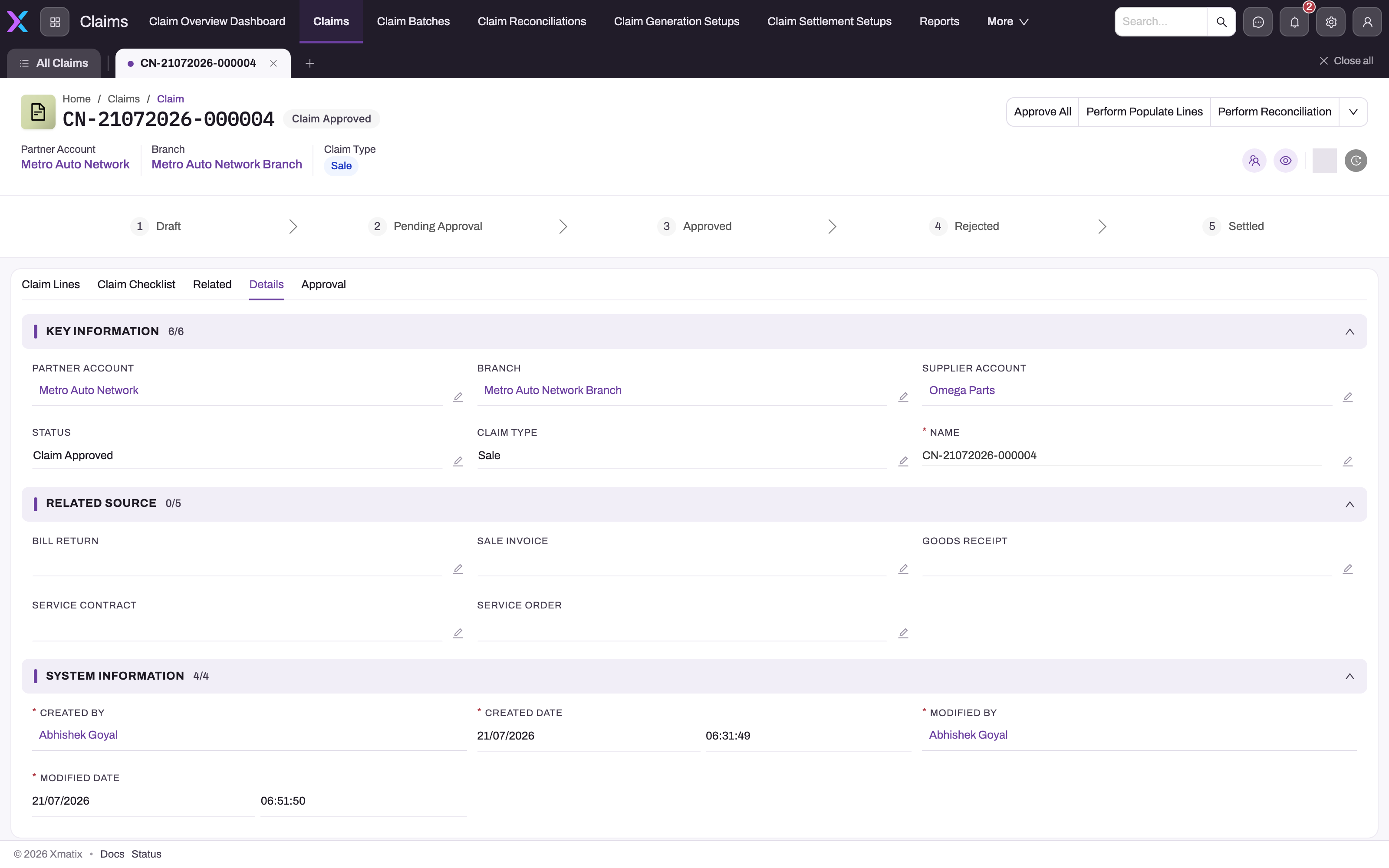The width and height of the screenshot is (1389, 868).
Task: Edit the Name field pencil icon
Action: (x=1348, y=461)
